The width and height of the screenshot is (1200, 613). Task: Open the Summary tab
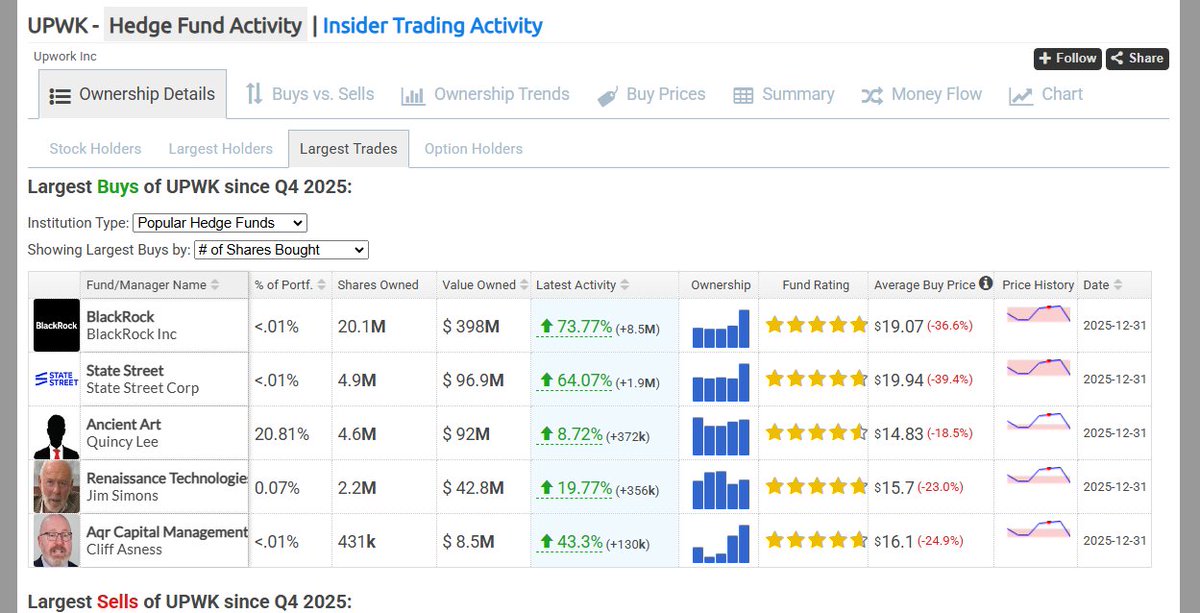pyautogui.click(x=783, y=94)
